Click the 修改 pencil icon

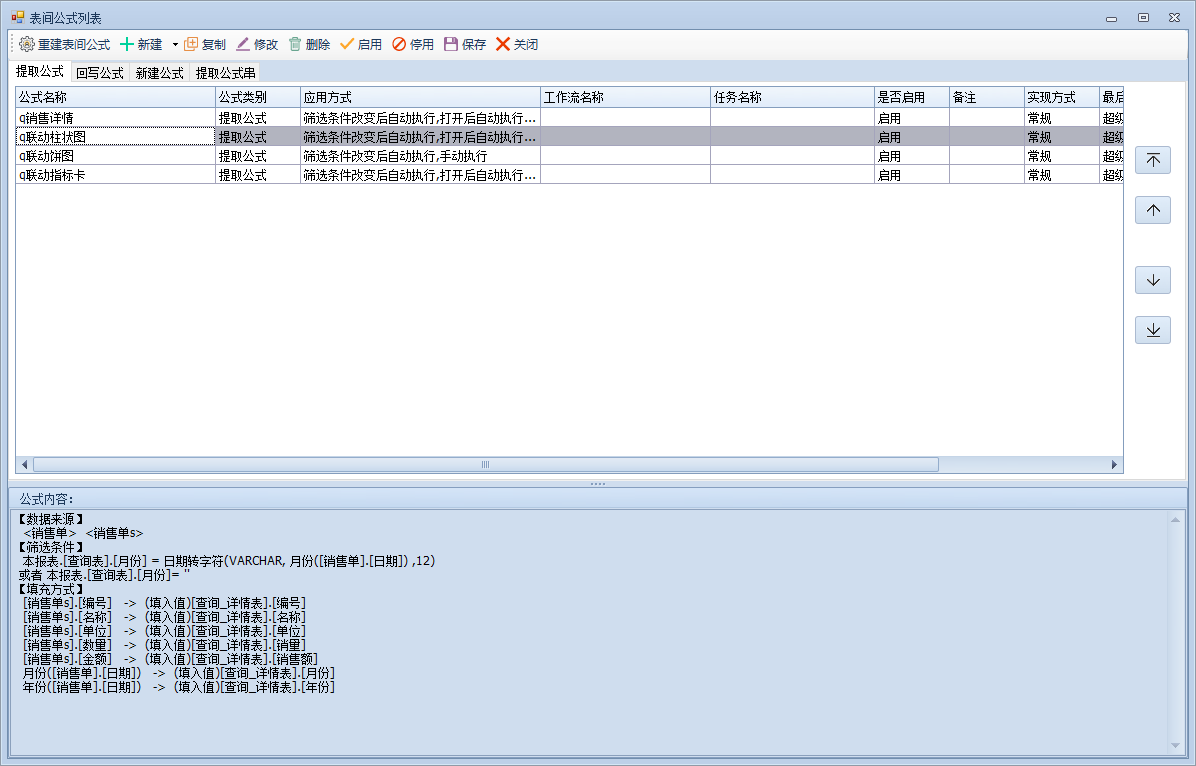coord(243,45)
